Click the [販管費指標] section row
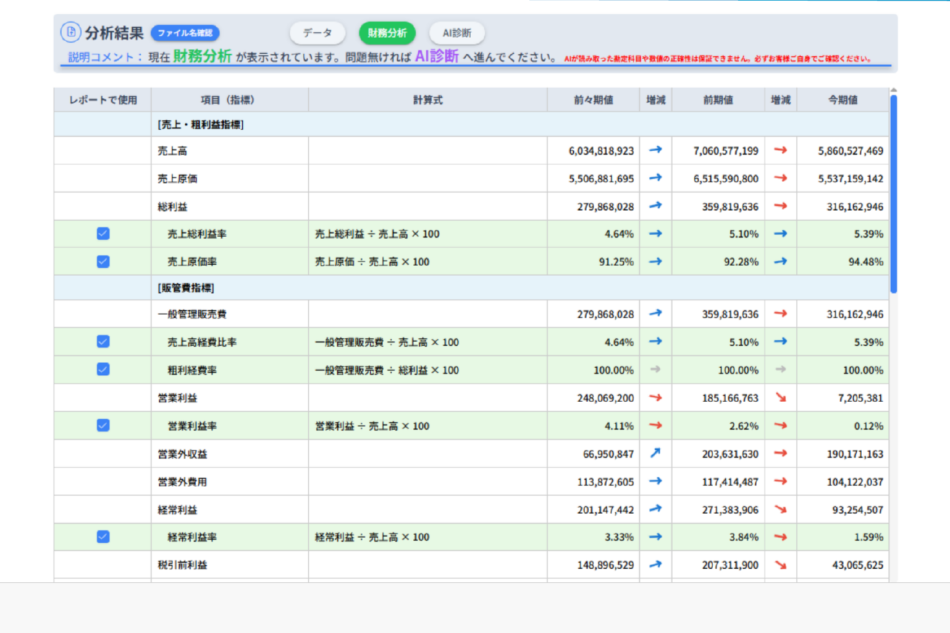Image resolution: width=950 pixels, height=633 pixels. pos(471,288)
